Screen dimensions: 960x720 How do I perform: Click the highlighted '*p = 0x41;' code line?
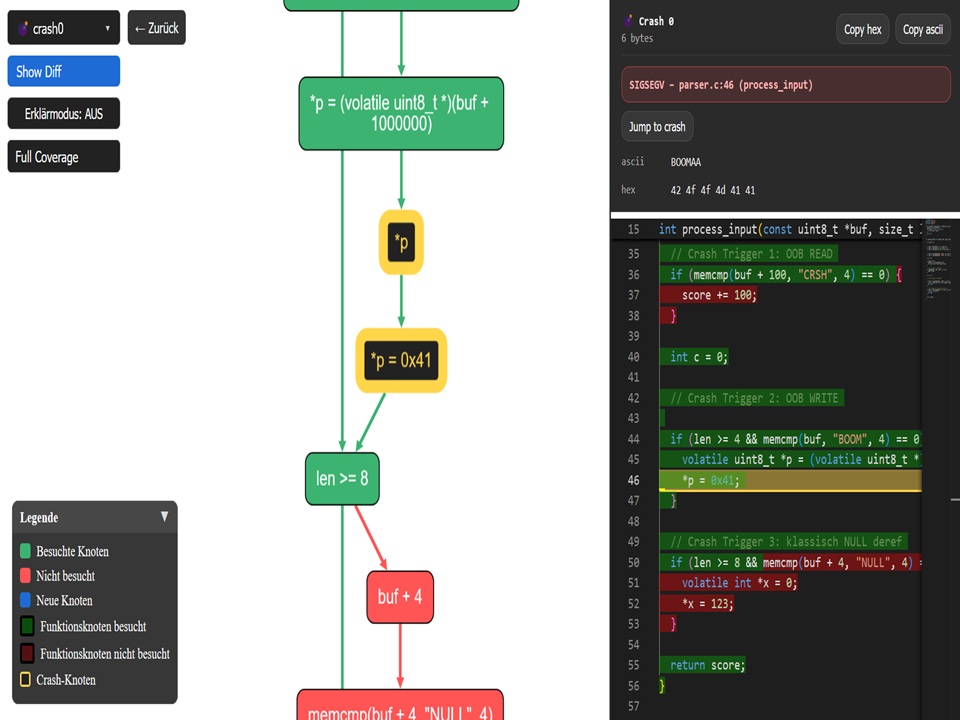pyautogui.click(x=790, y=481)
